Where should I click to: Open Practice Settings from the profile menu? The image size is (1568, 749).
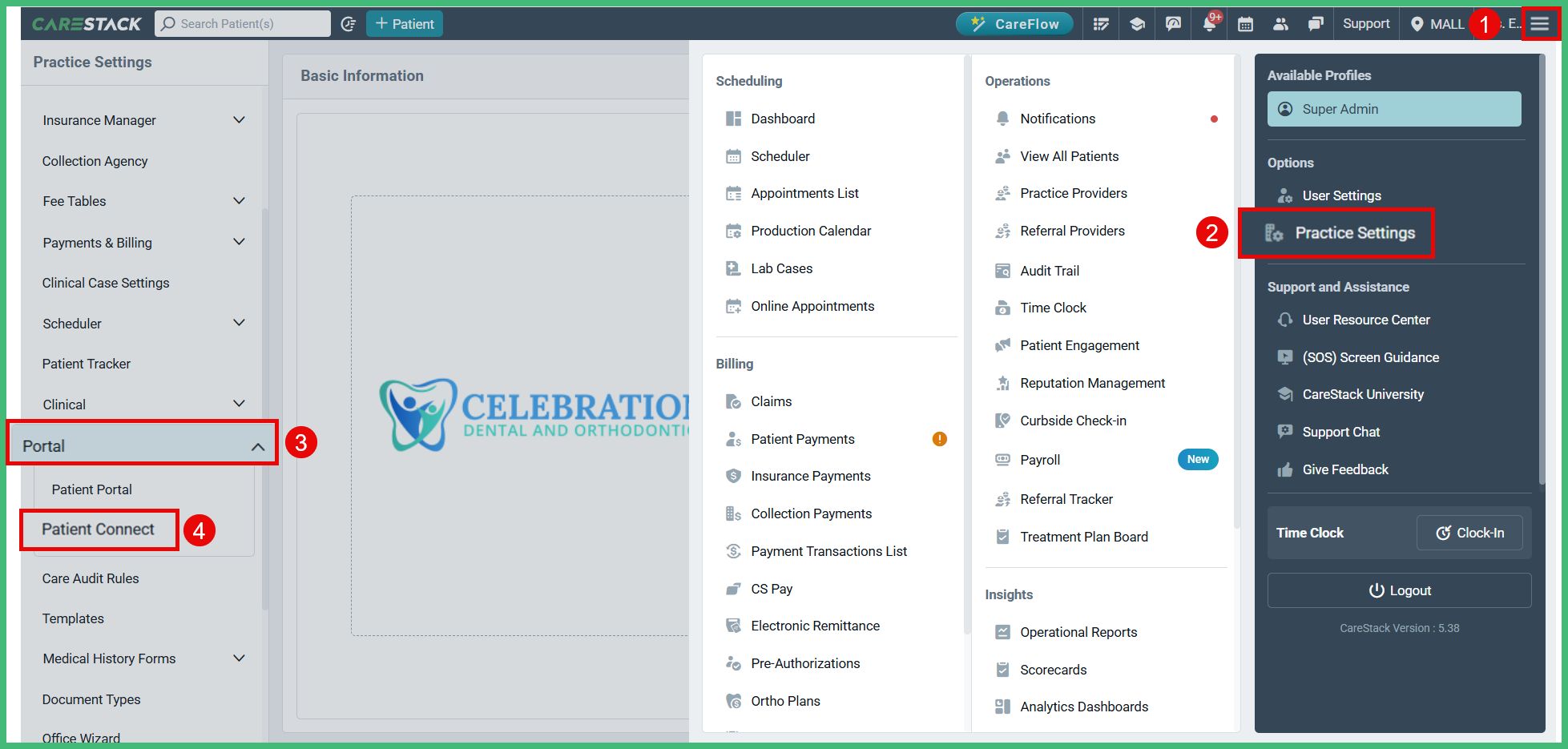coord(1354,232)
